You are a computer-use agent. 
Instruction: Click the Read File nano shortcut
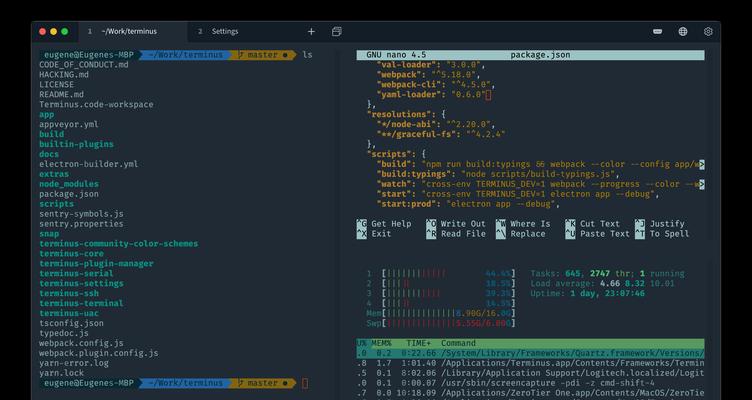click(456, 234)
